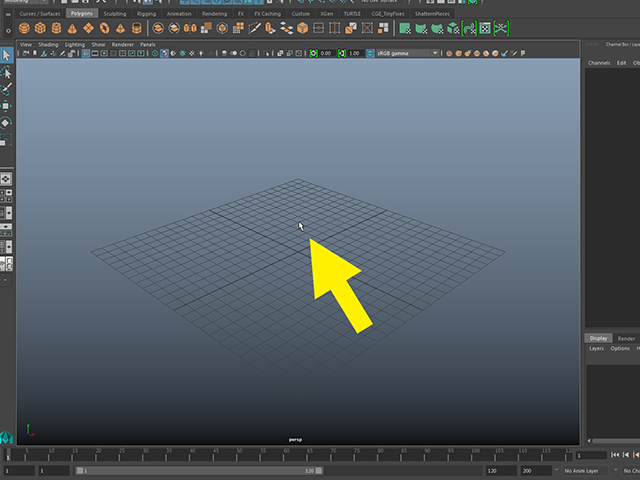Screen dimensions: 640x480
Task: Toggle view transform color management button
Action: coord(370,53)
